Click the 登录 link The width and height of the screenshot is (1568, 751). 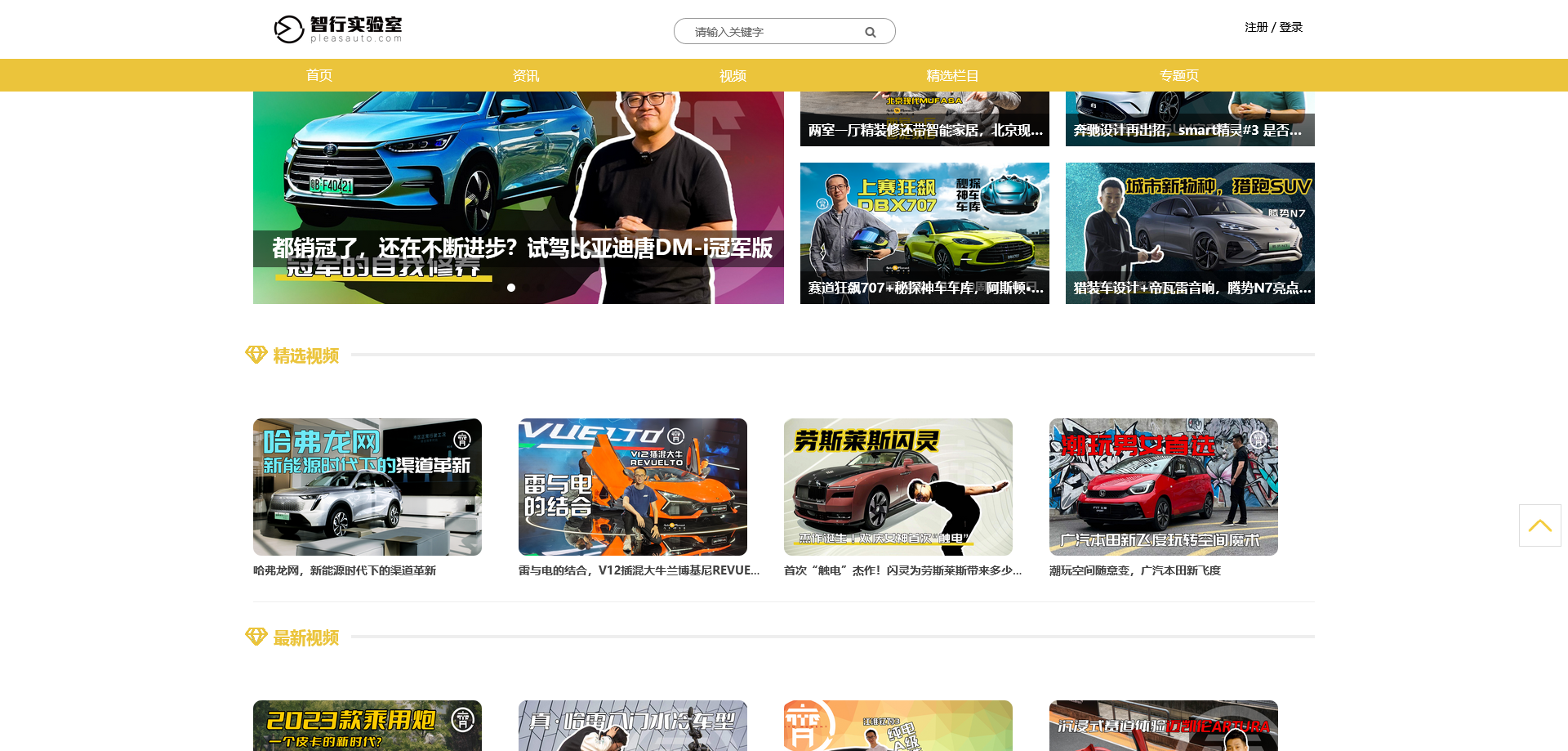(x=1291, y=26)
